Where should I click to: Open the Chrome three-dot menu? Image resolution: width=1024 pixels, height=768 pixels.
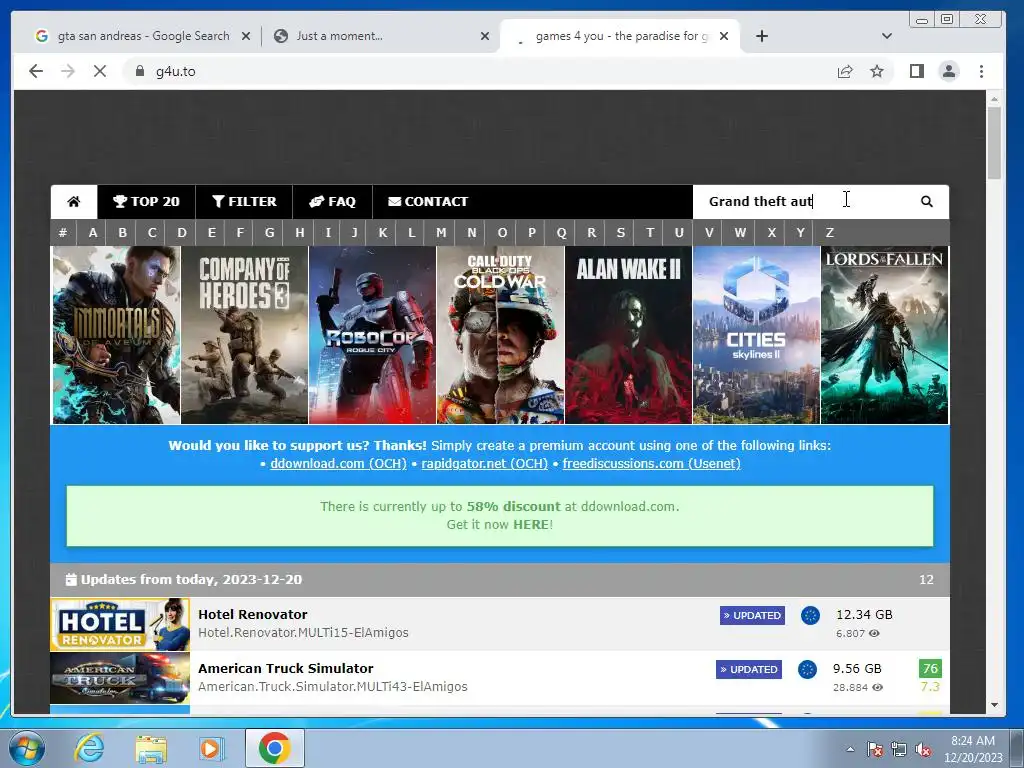coord(981,71)
